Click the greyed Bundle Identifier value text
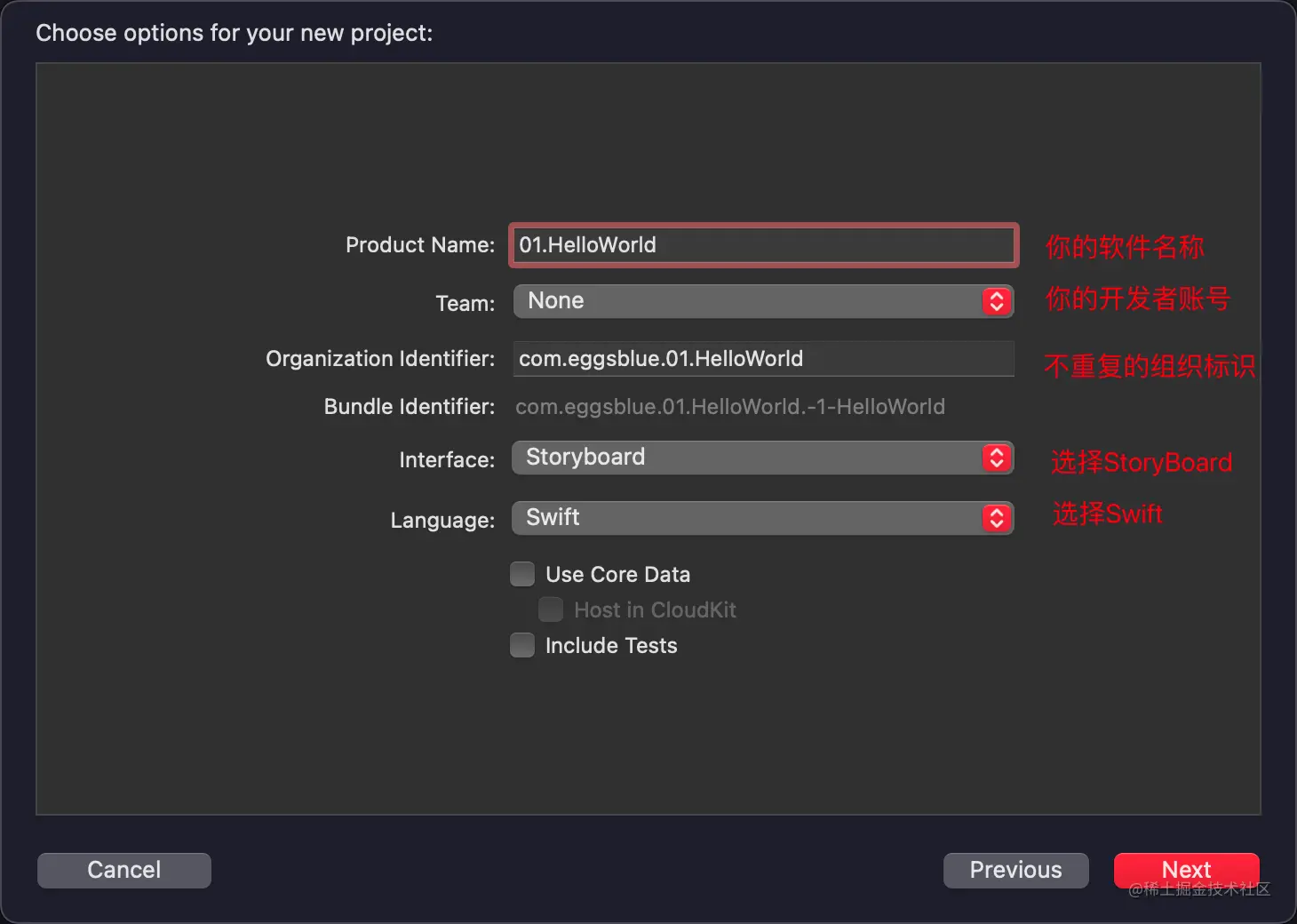Screen dimensions: 1297x924 [x=729, y=407]
